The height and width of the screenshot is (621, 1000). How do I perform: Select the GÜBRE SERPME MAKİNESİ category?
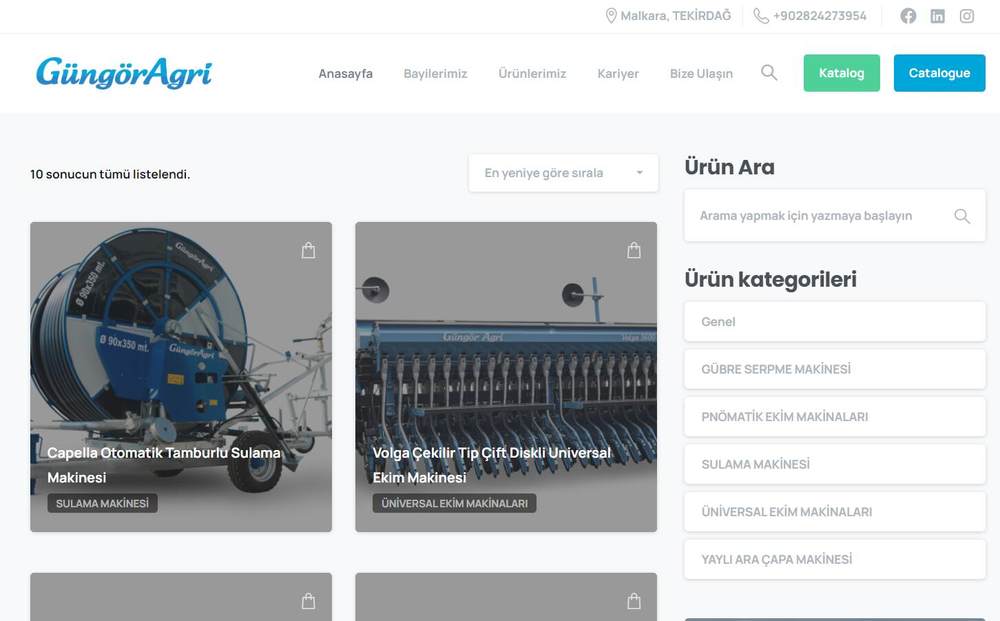tap(835, 369)
